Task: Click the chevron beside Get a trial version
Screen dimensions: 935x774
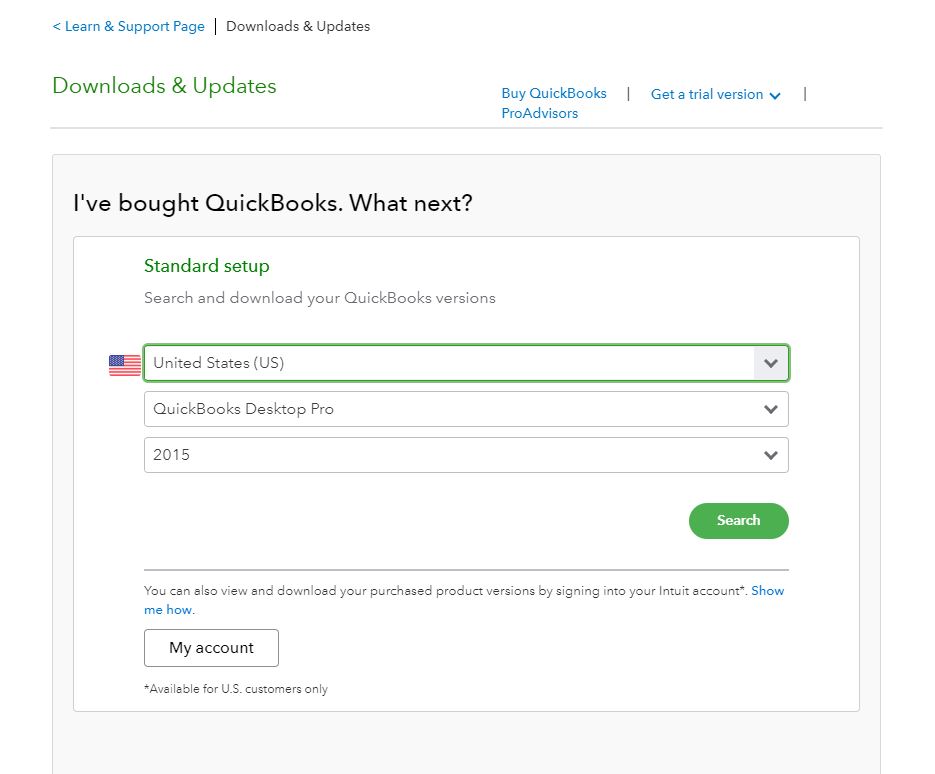Action: click(x=775, y=95)
